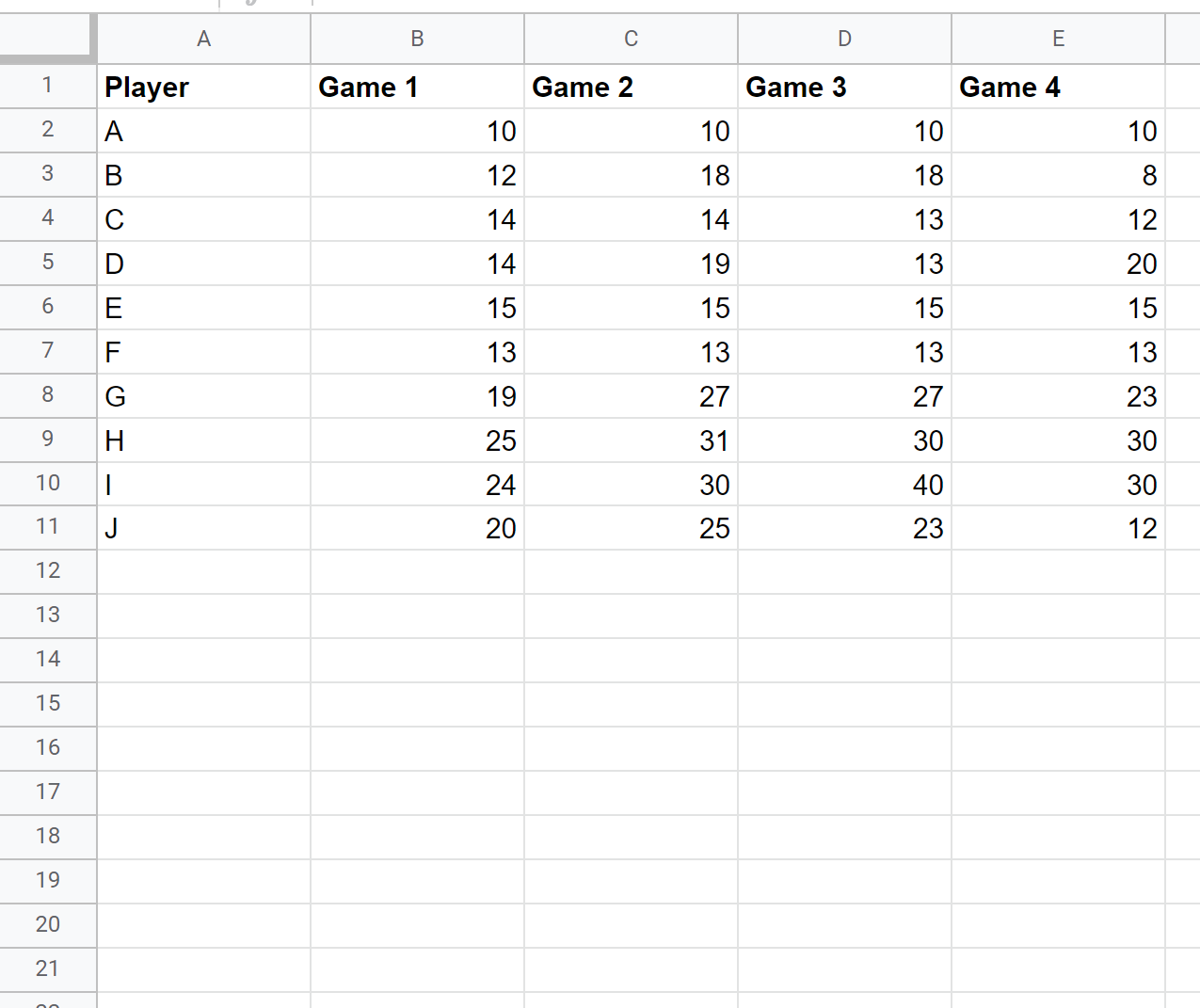The width and height of the screenshot is (1200, 1008).
Task: Select column D header
Action: point(844,39)
